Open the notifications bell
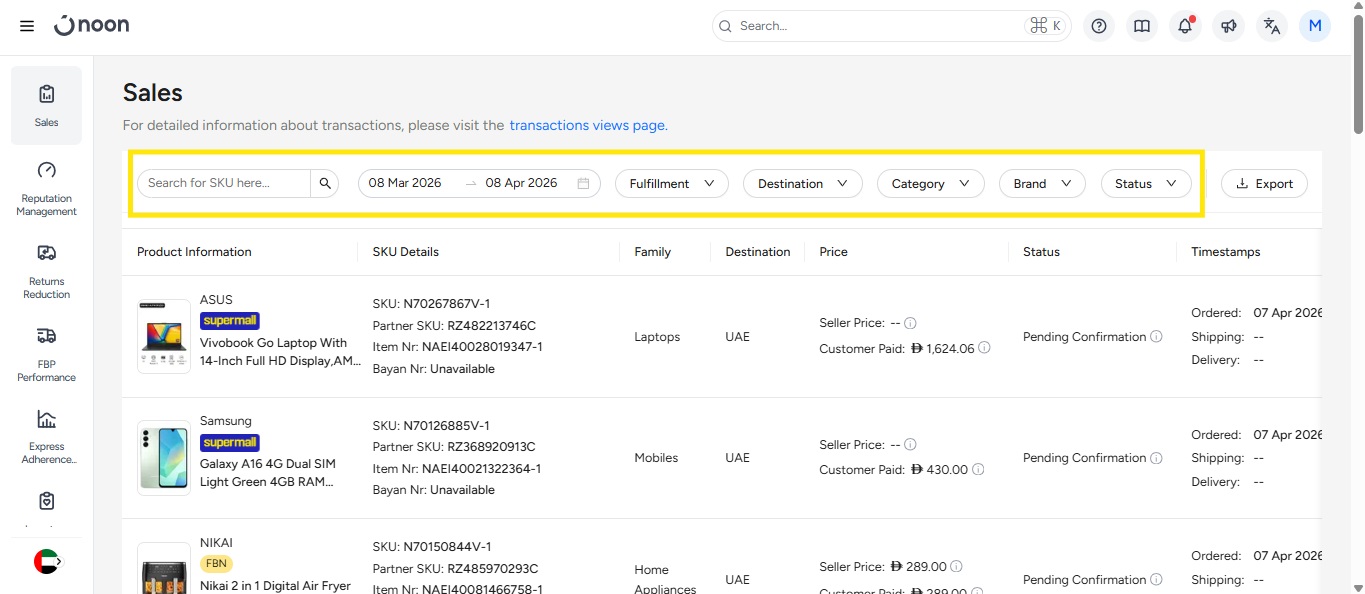The height and width of the screenshot is (594, 1365). 1185,26
